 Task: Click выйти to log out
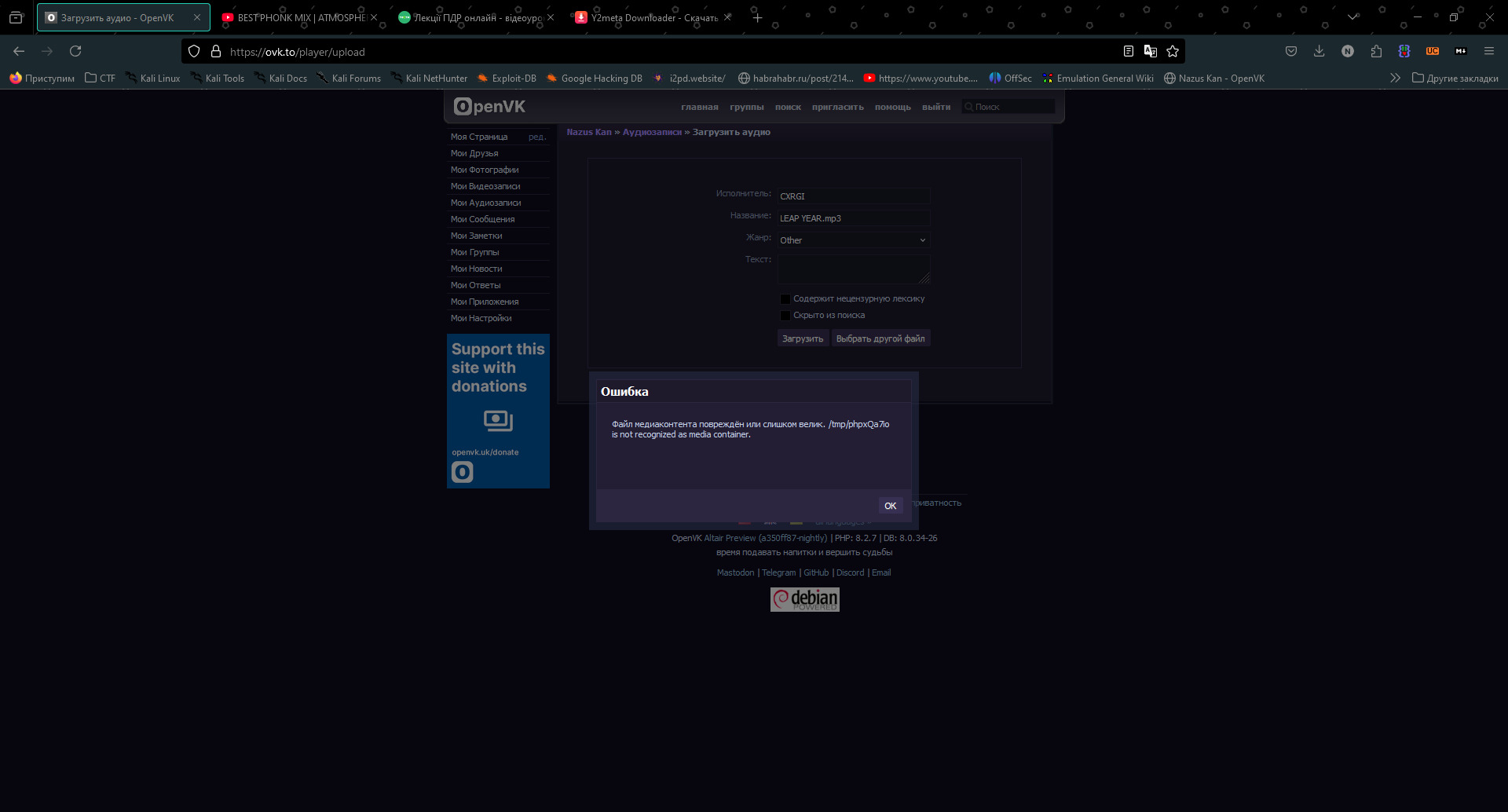tap(936, 107)
